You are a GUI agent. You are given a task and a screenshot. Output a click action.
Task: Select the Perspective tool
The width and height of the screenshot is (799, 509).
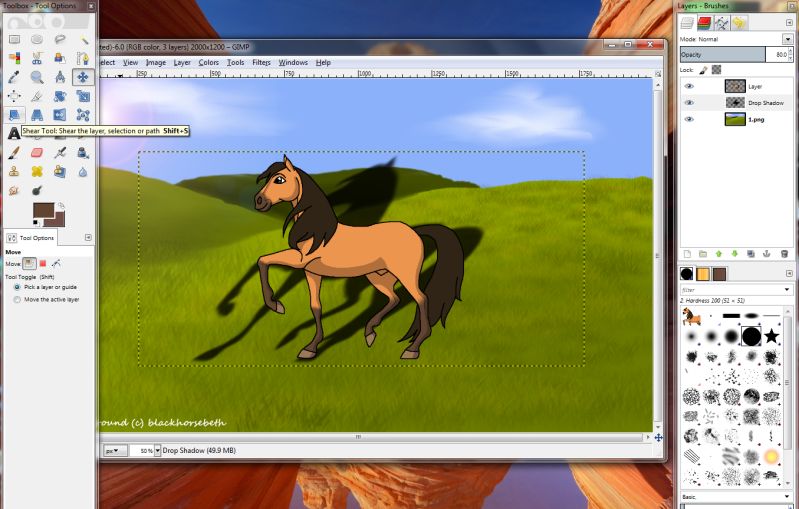tap(37, 115)
